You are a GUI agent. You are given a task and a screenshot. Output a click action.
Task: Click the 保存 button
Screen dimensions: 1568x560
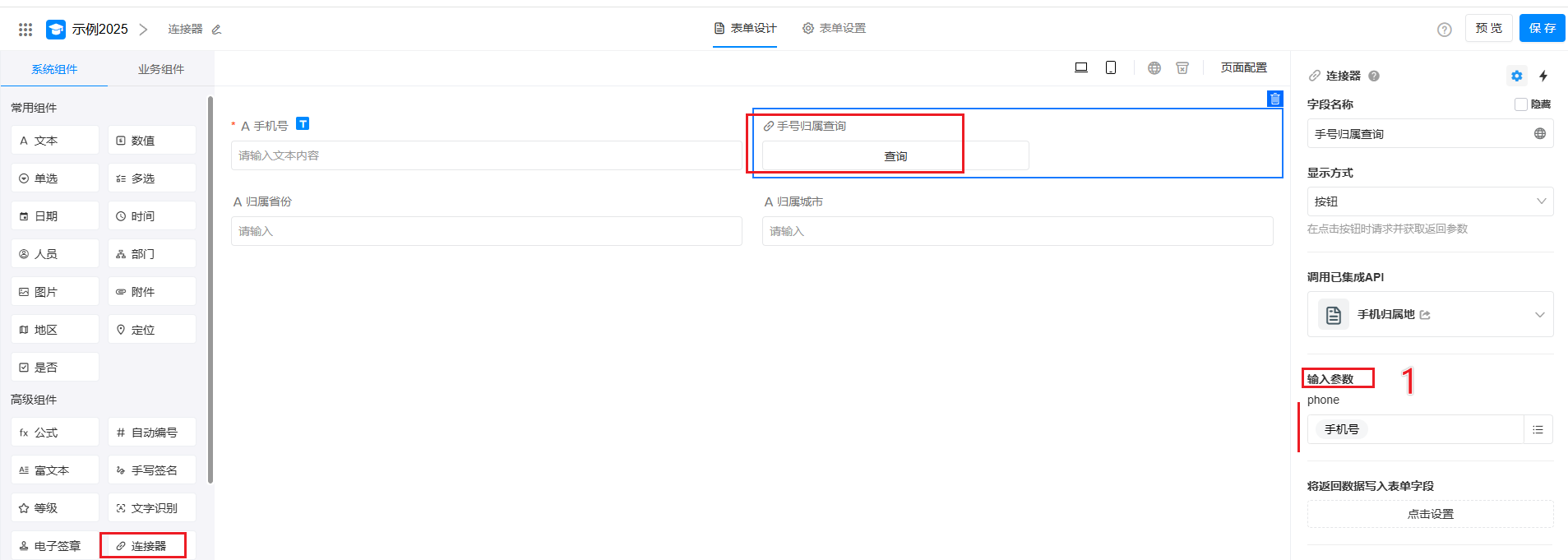tap(1542, 28)
